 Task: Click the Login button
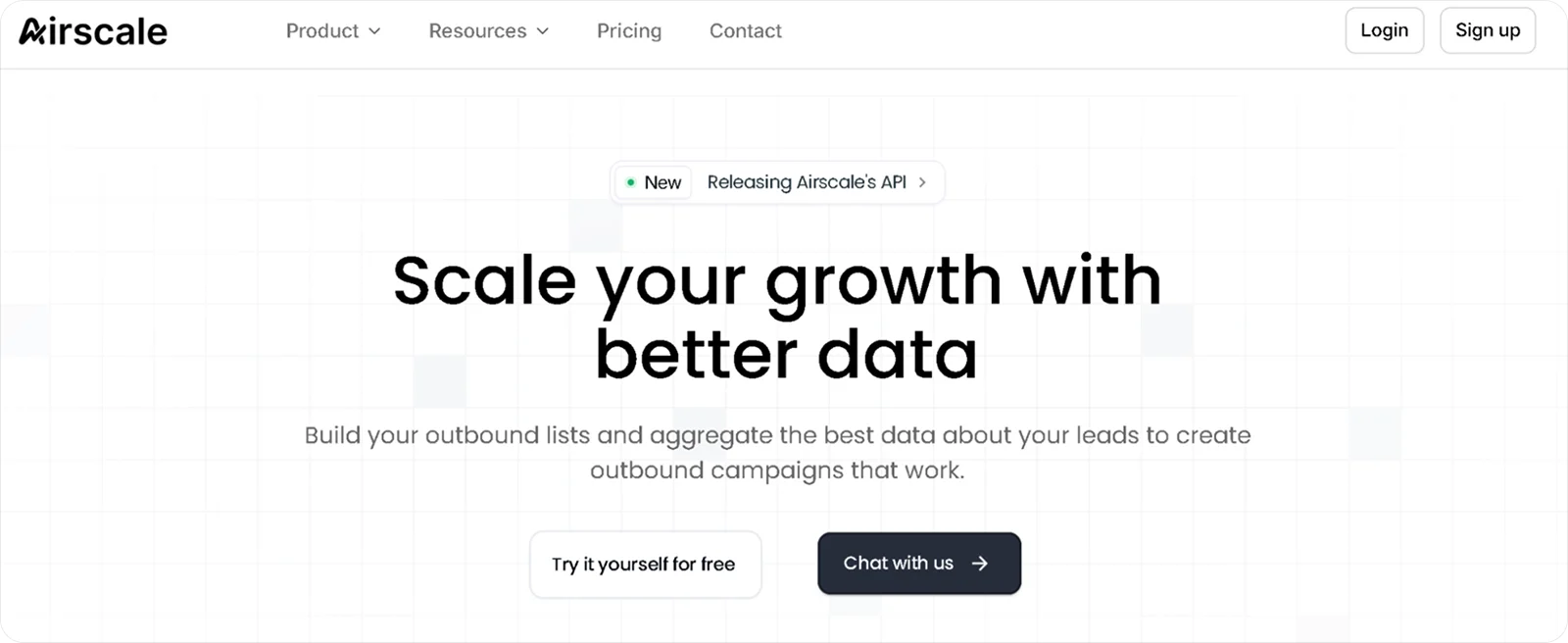pos(1384,30)
